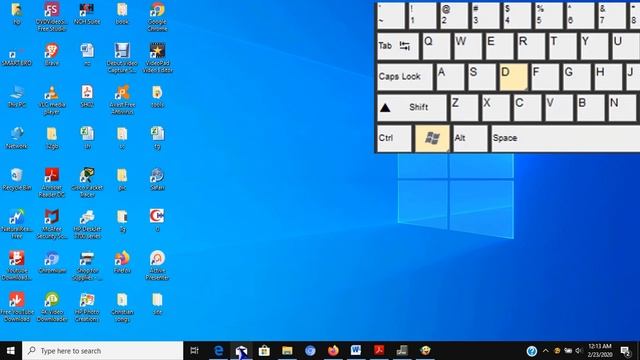The width and height of the screenshot is (640, 360).
Task: Click the highlighted D key on keyboard
Action: click(513, 77)
